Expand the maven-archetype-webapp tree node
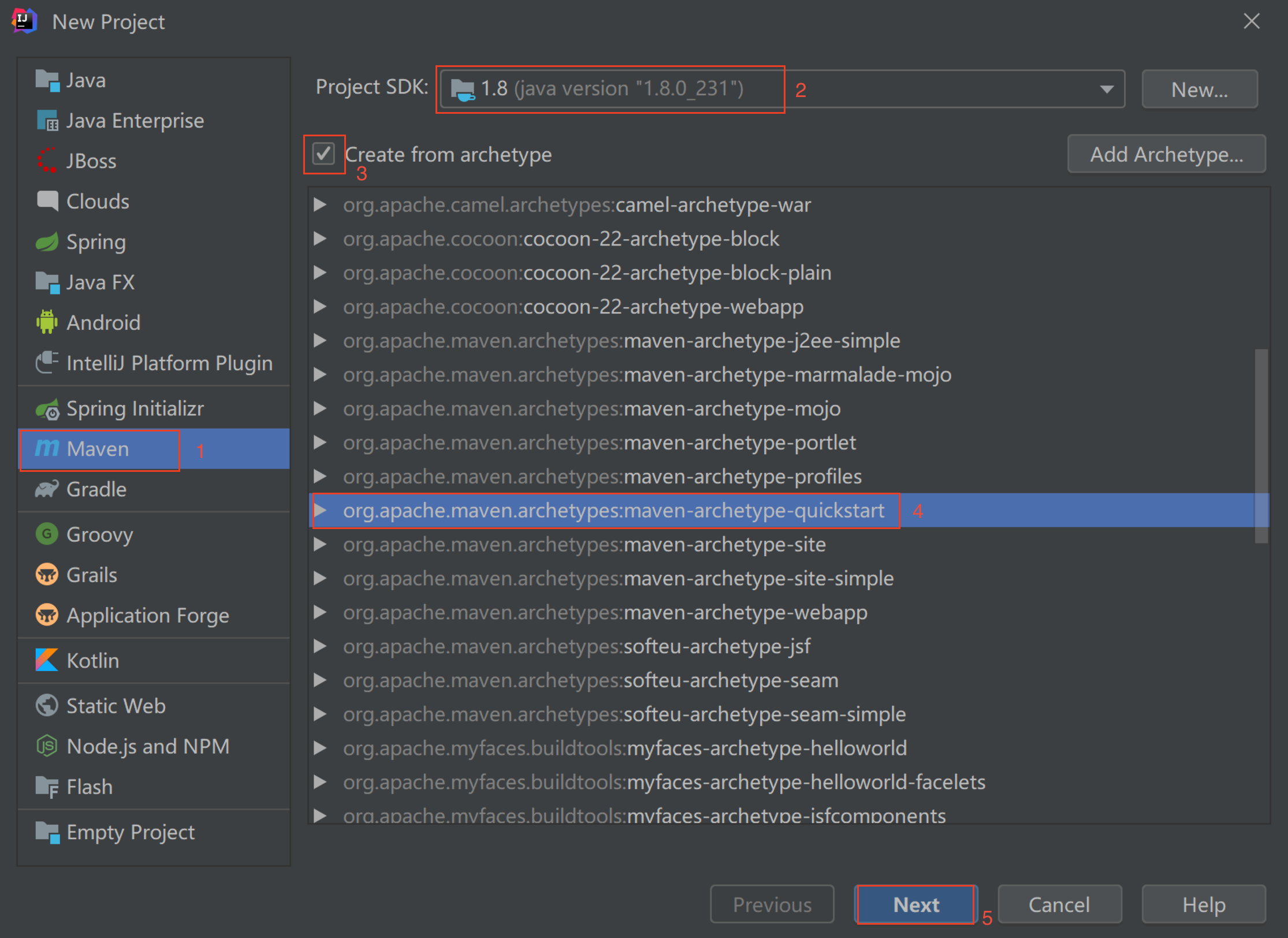 tap(320, 612)
